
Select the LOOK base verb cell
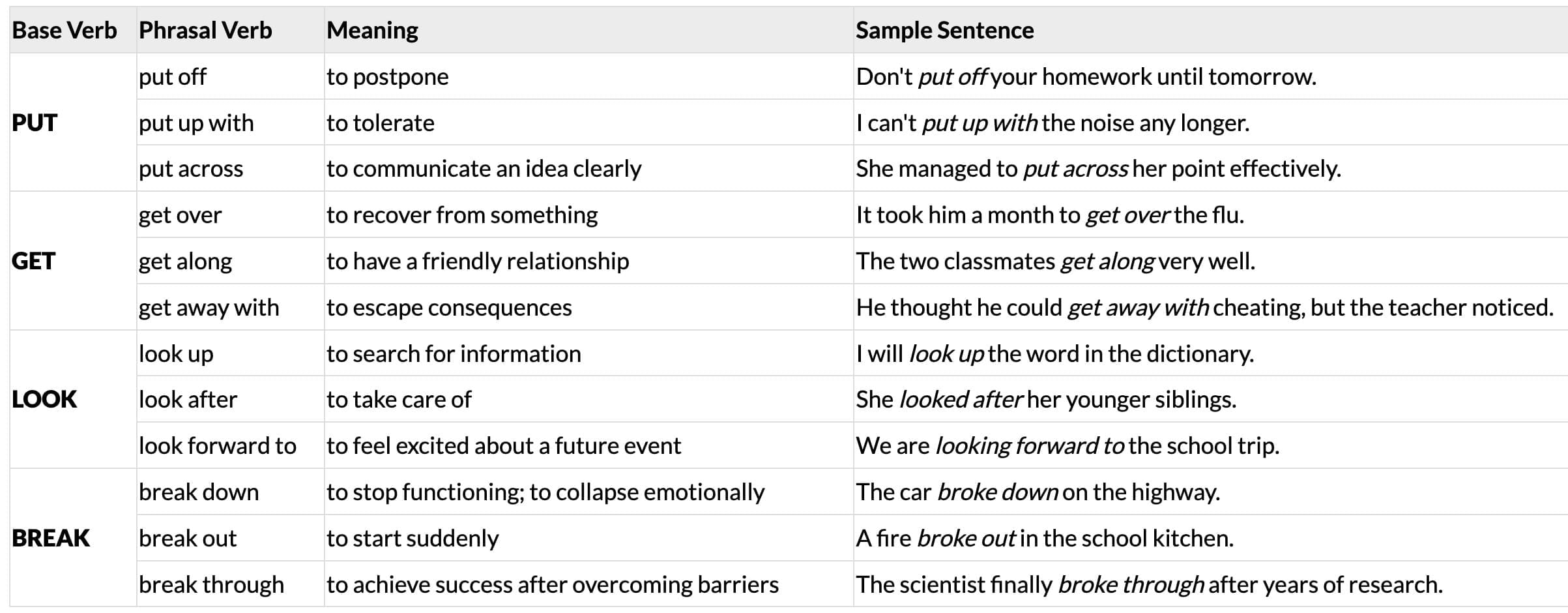tap(44, 399)
